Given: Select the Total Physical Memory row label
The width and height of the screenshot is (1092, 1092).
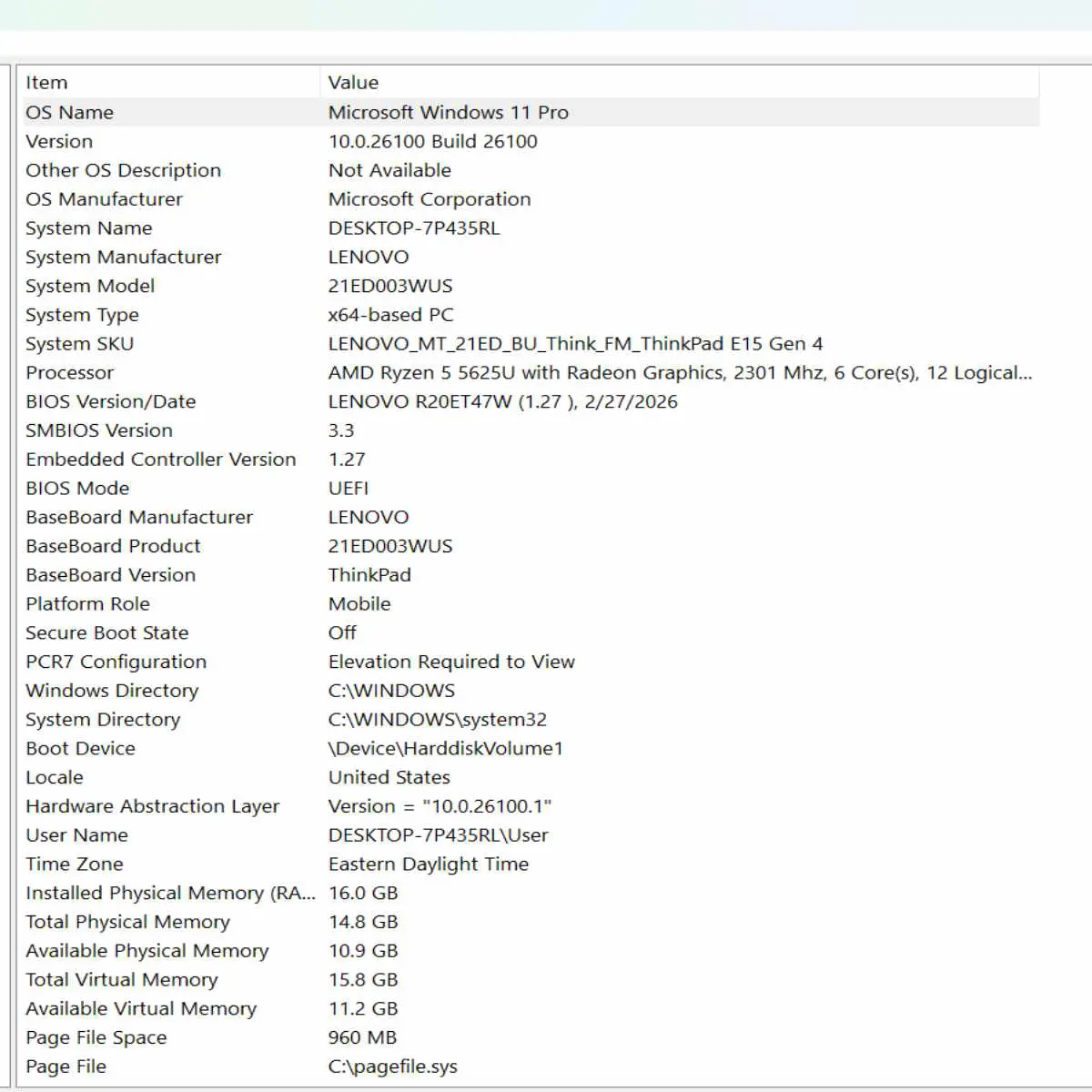Looking at the screenshot, I should point(127,923).
